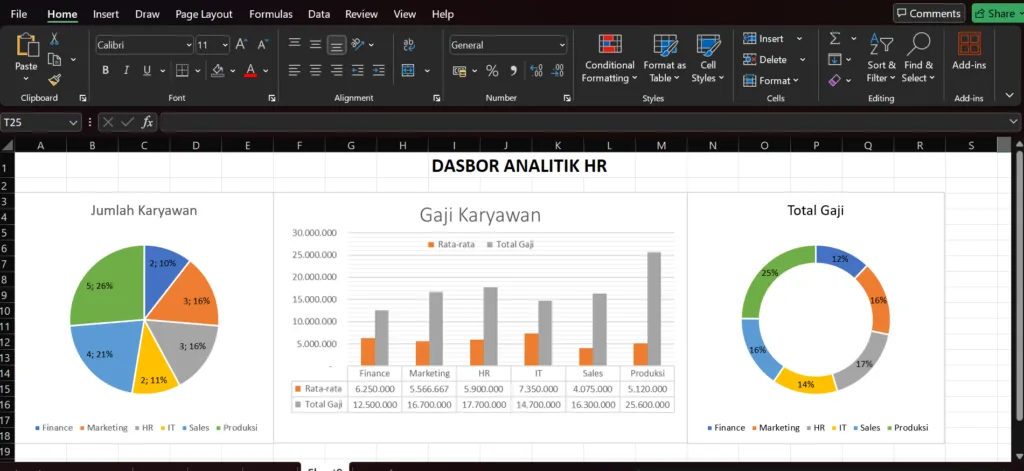Open Cell Styles gallery
Image resolution: width=1024 pixels, height=471 pixels.
tap(708, 59)
